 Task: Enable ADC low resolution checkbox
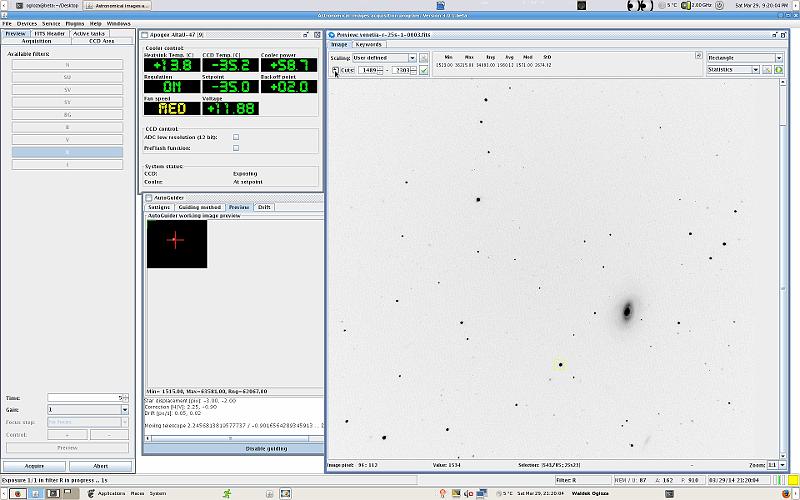(x=236, y=136)
